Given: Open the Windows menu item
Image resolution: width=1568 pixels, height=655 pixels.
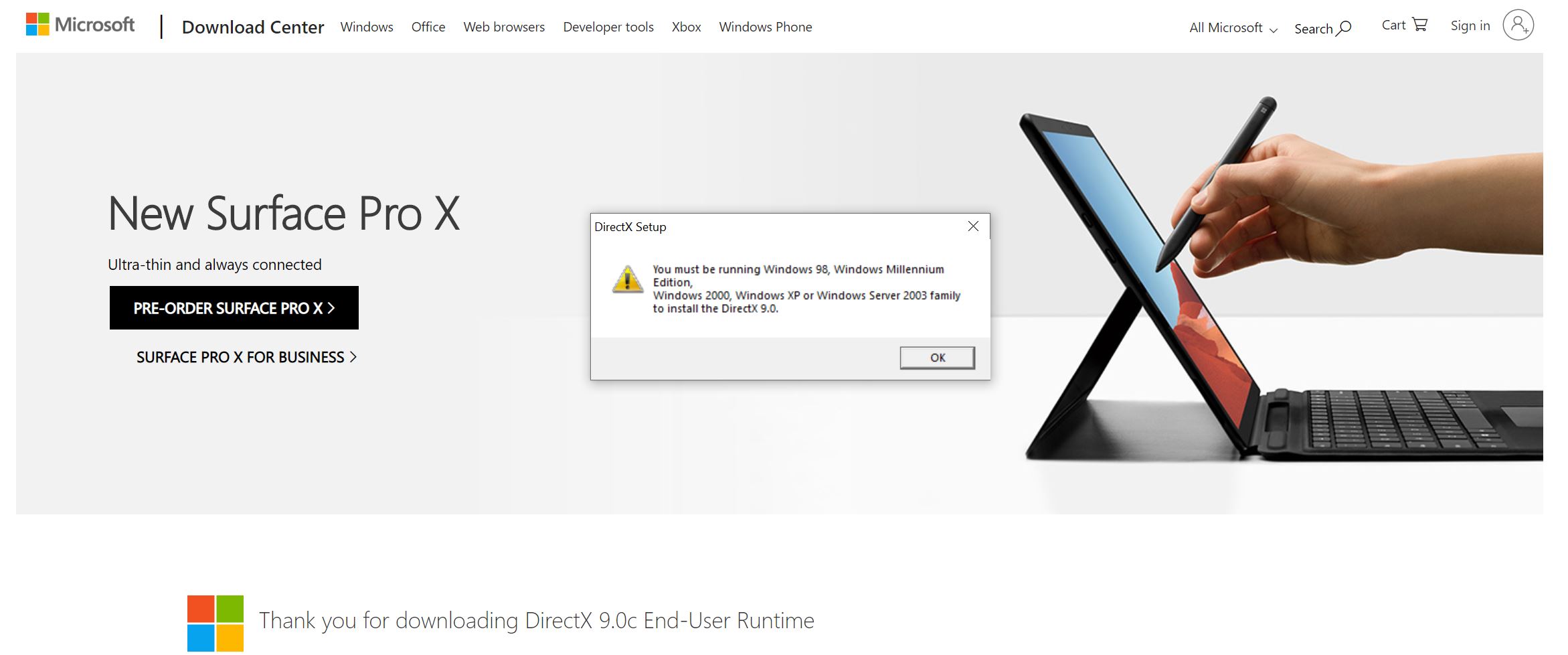Looking at the screenshot, I should coord(366,27).
